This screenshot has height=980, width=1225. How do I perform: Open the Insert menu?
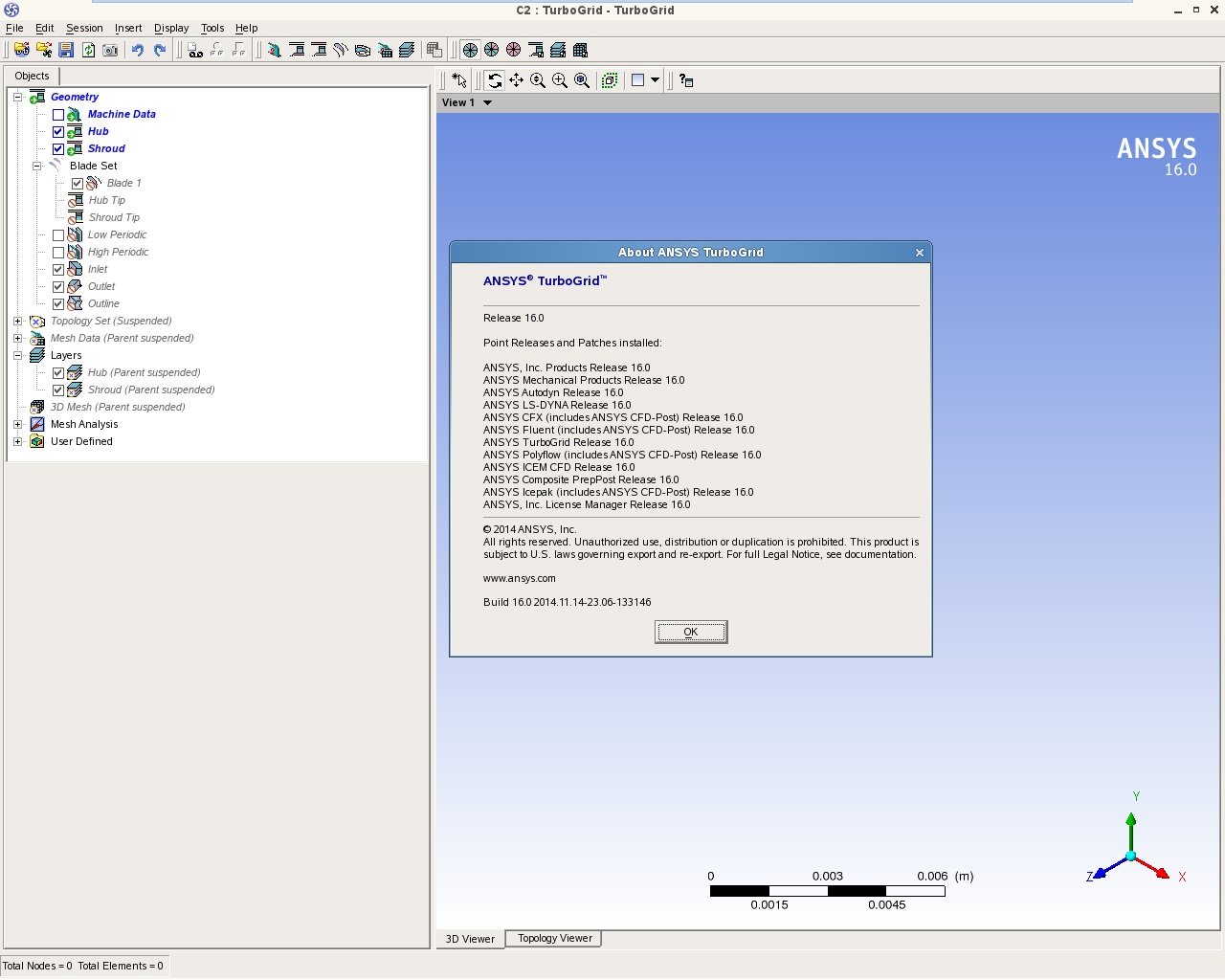coord(128,28)
